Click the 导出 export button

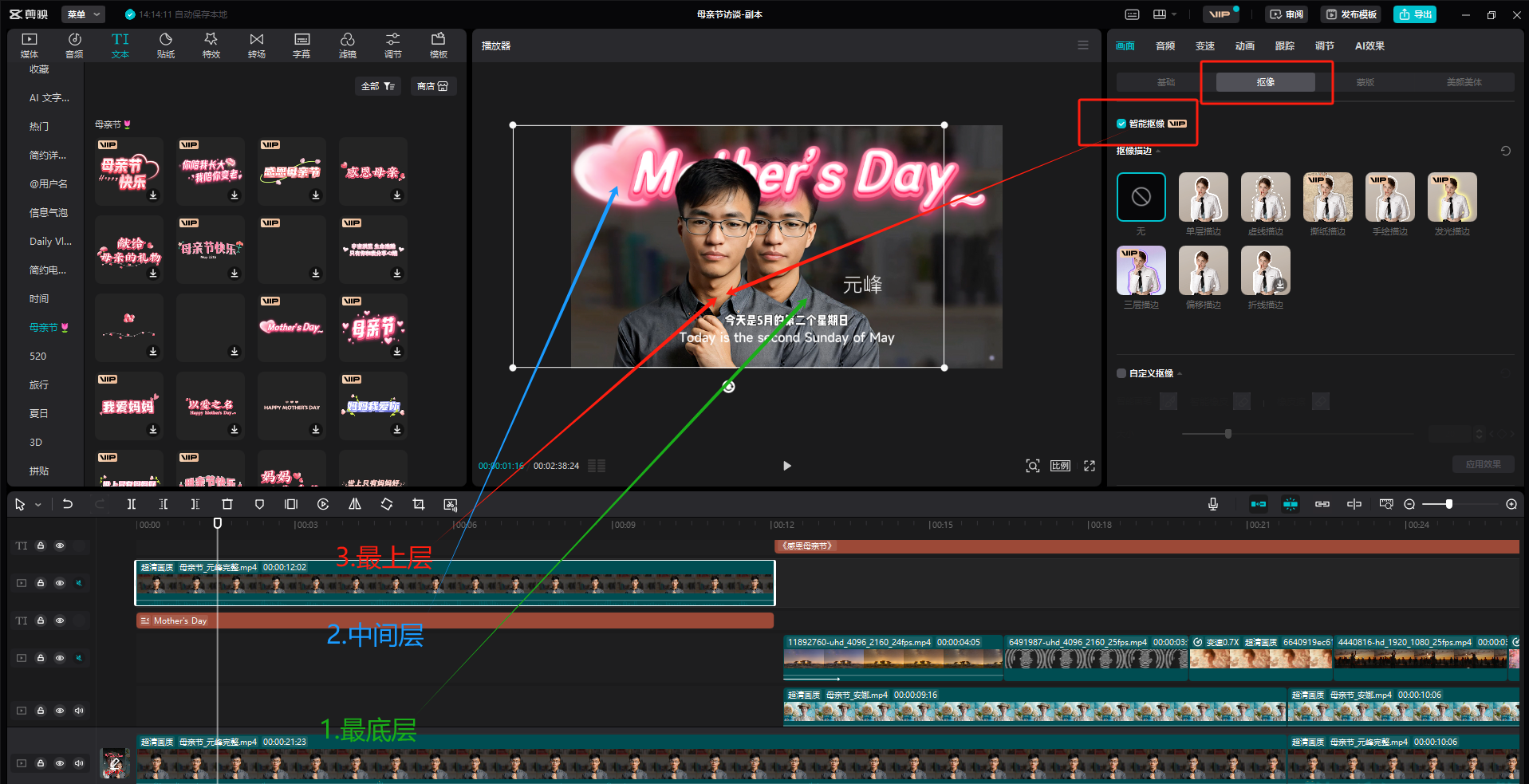tap(1415, 14)
